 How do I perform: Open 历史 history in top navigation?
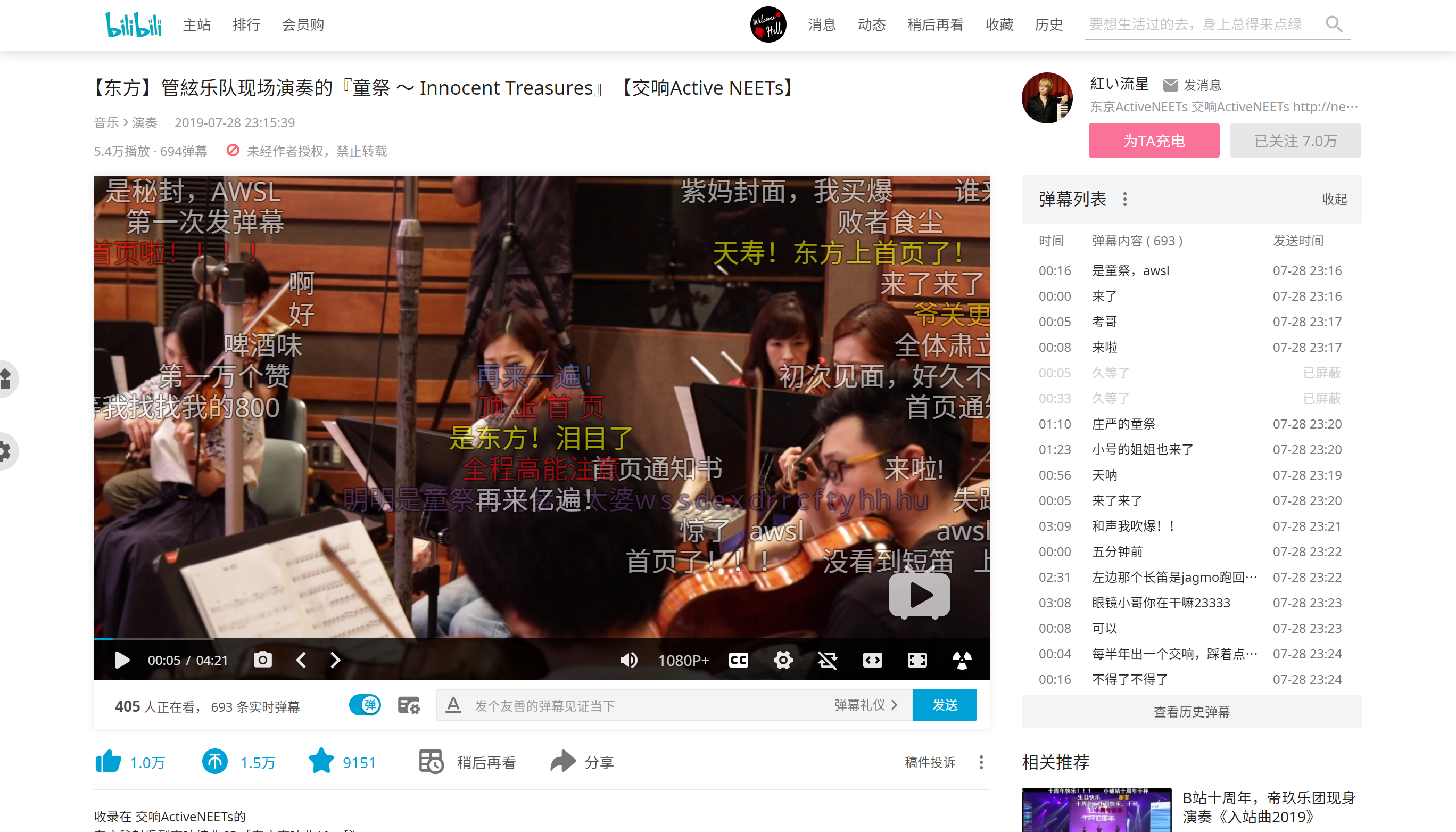(x=1048, y=24)
